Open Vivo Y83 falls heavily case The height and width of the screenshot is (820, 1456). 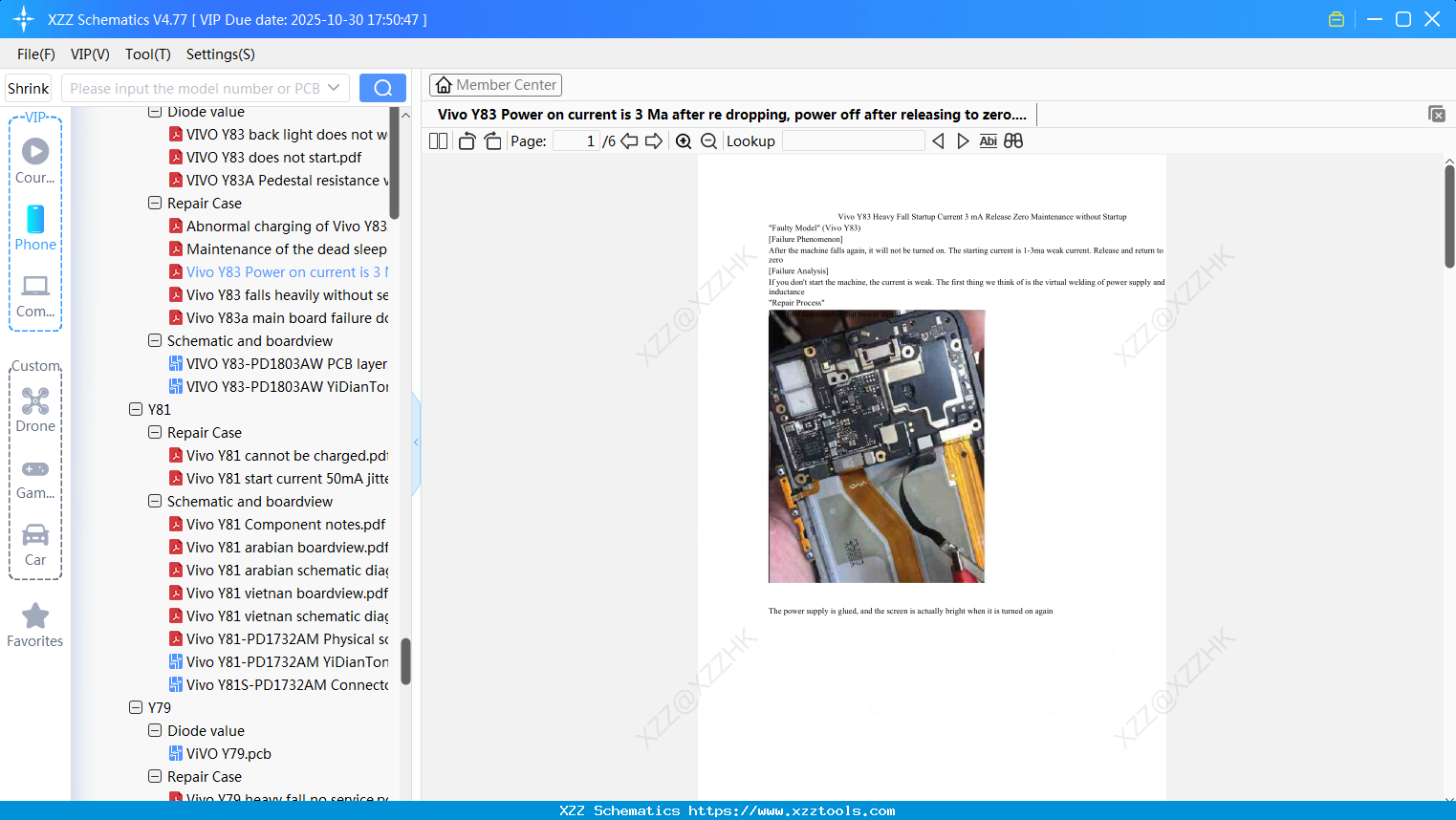click(x=277, y=295)
